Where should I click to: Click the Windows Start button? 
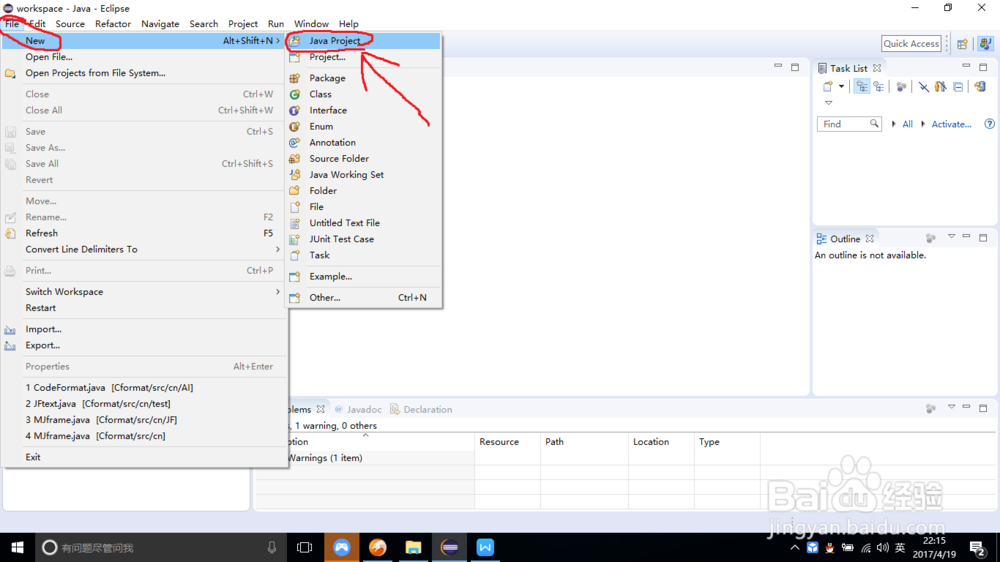tap(17, 547)
